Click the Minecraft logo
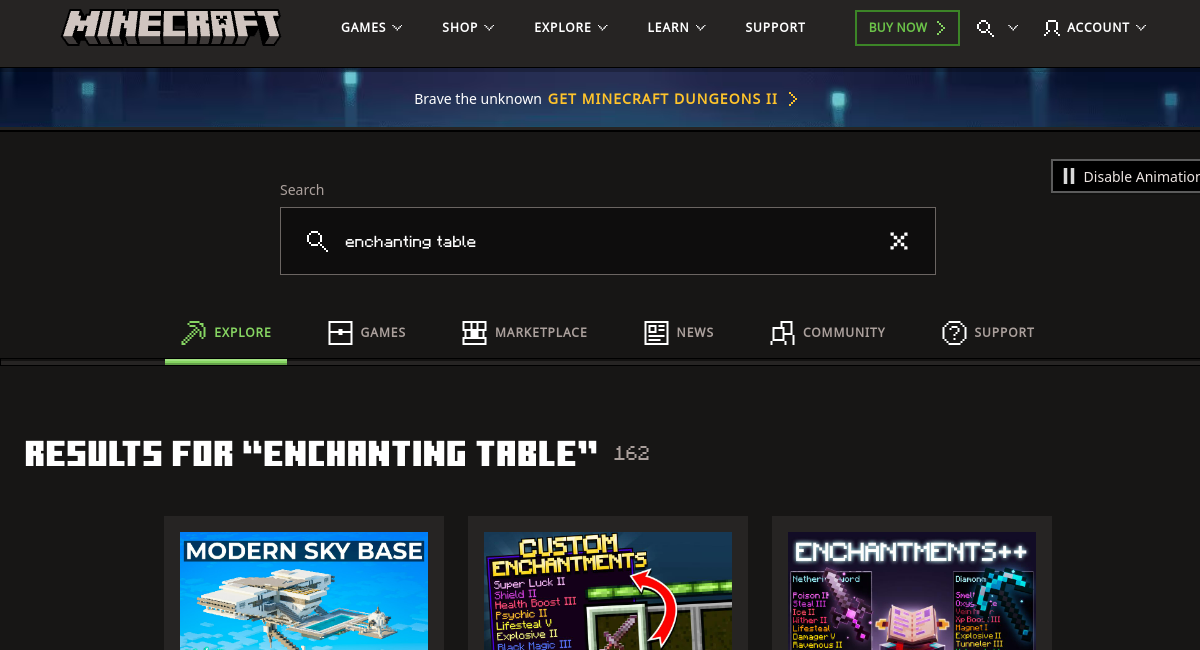Image resolution: width=1200 pixels, height=650 pixels. (x=171, y=27)
